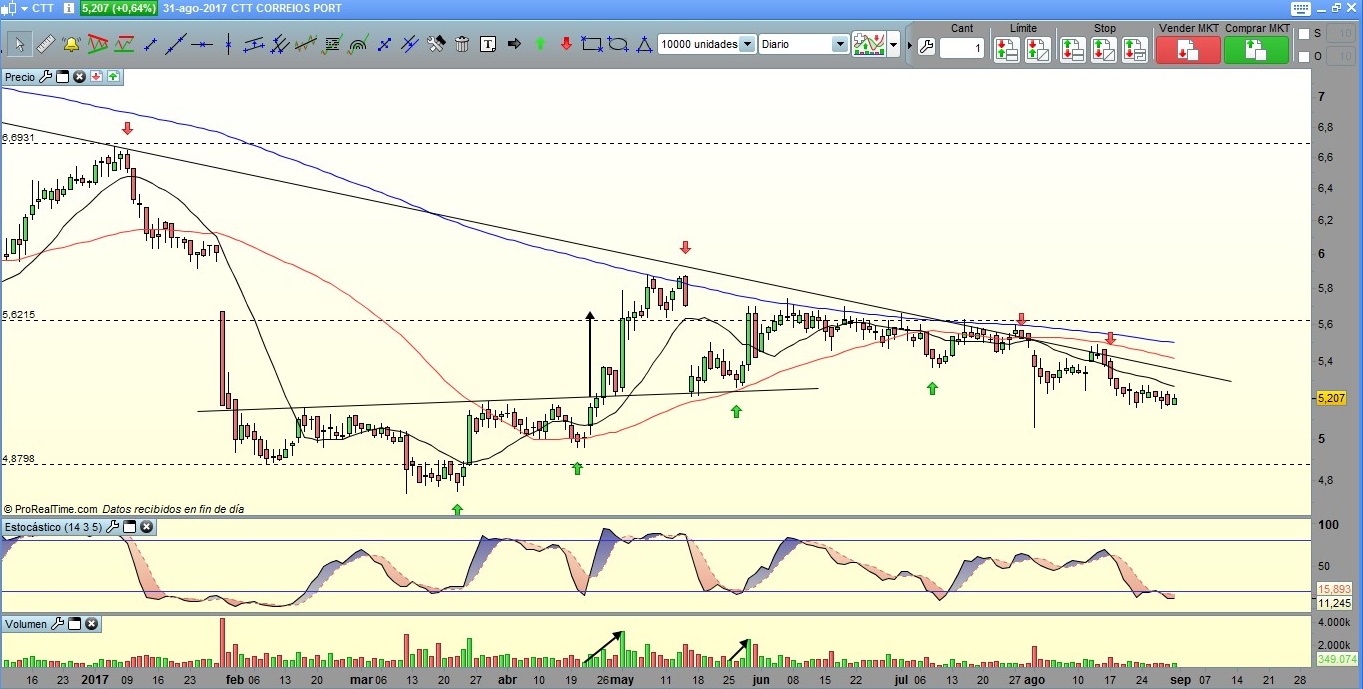Maximize the Estocástico panel
The image size is (1363, 689).
tap(129, 526)
